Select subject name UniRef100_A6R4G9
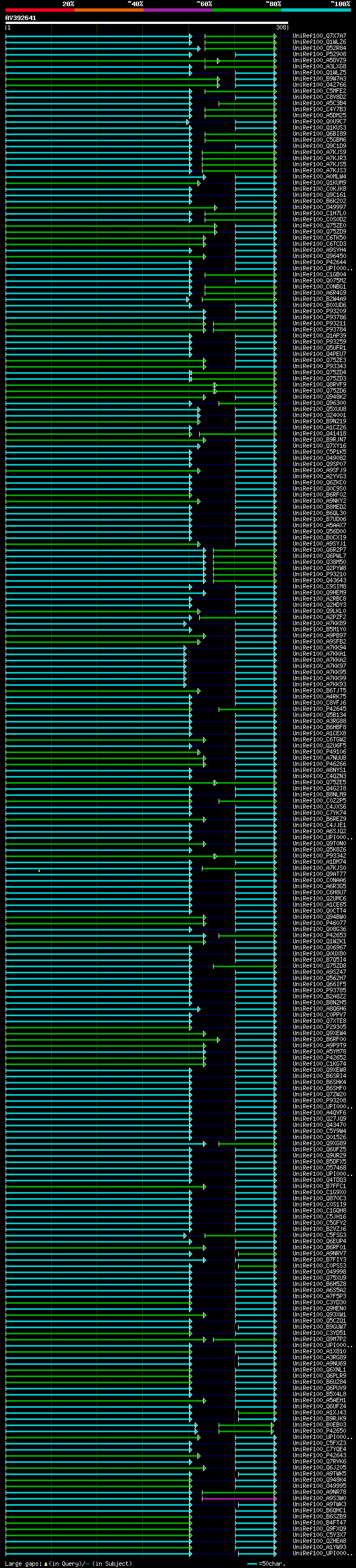 coord(319,293)
